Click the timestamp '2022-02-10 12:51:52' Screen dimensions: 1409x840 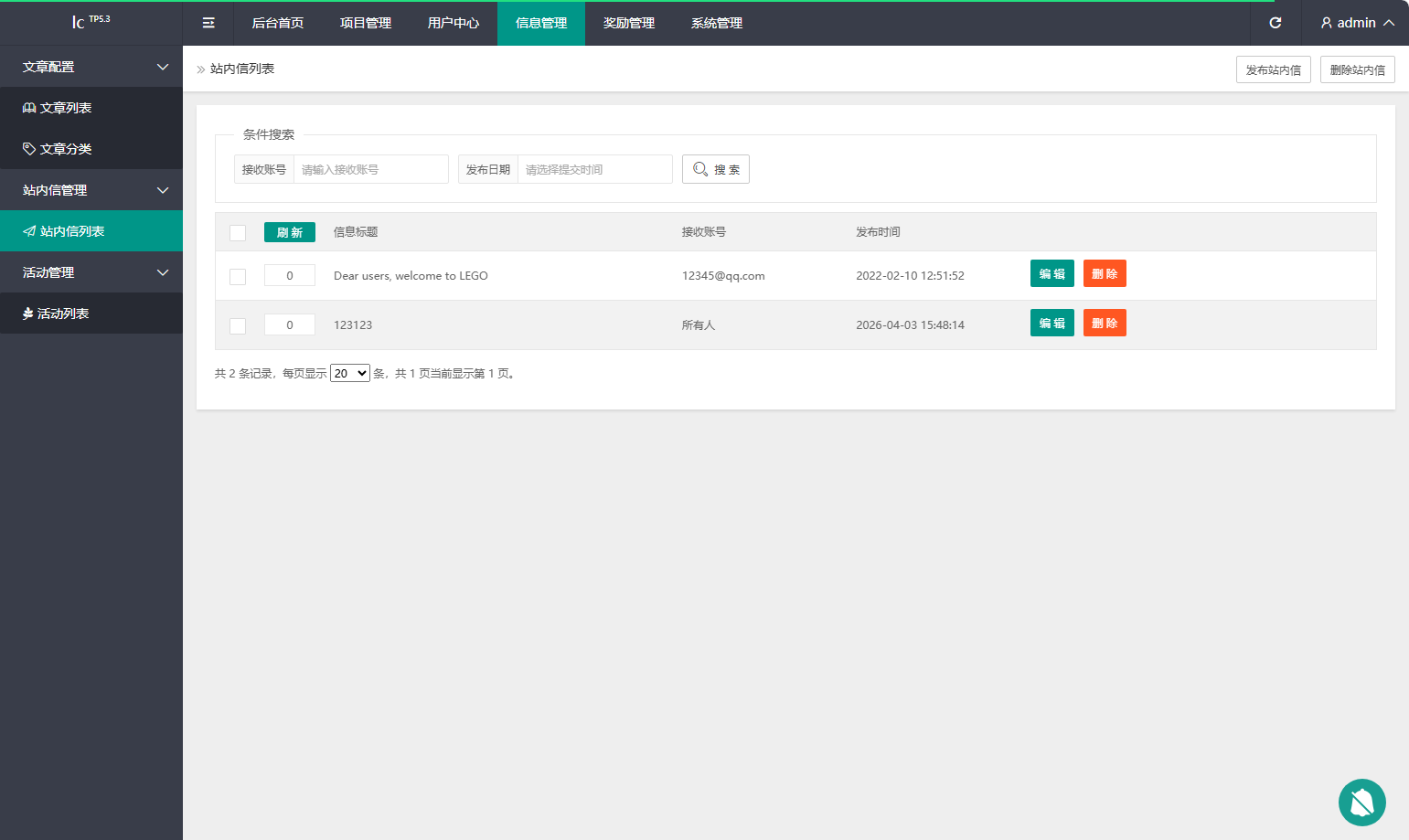coord(910,275)
